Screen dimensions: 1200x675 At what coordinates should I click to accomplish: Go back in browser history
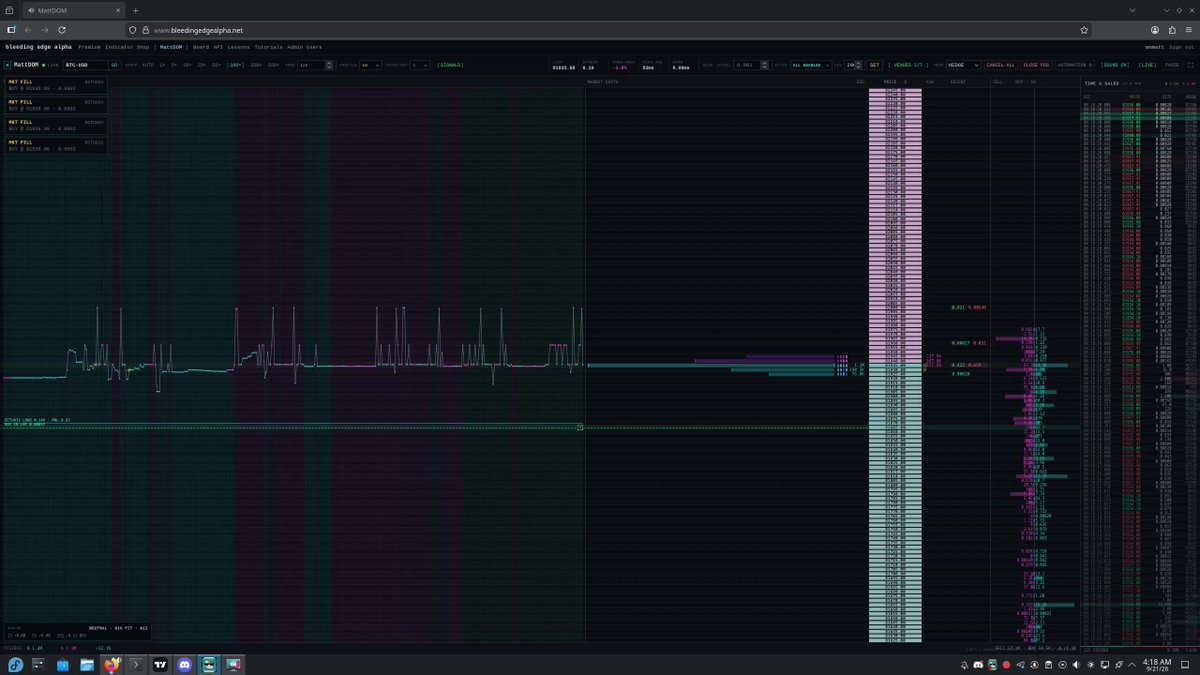coord(28,30)
